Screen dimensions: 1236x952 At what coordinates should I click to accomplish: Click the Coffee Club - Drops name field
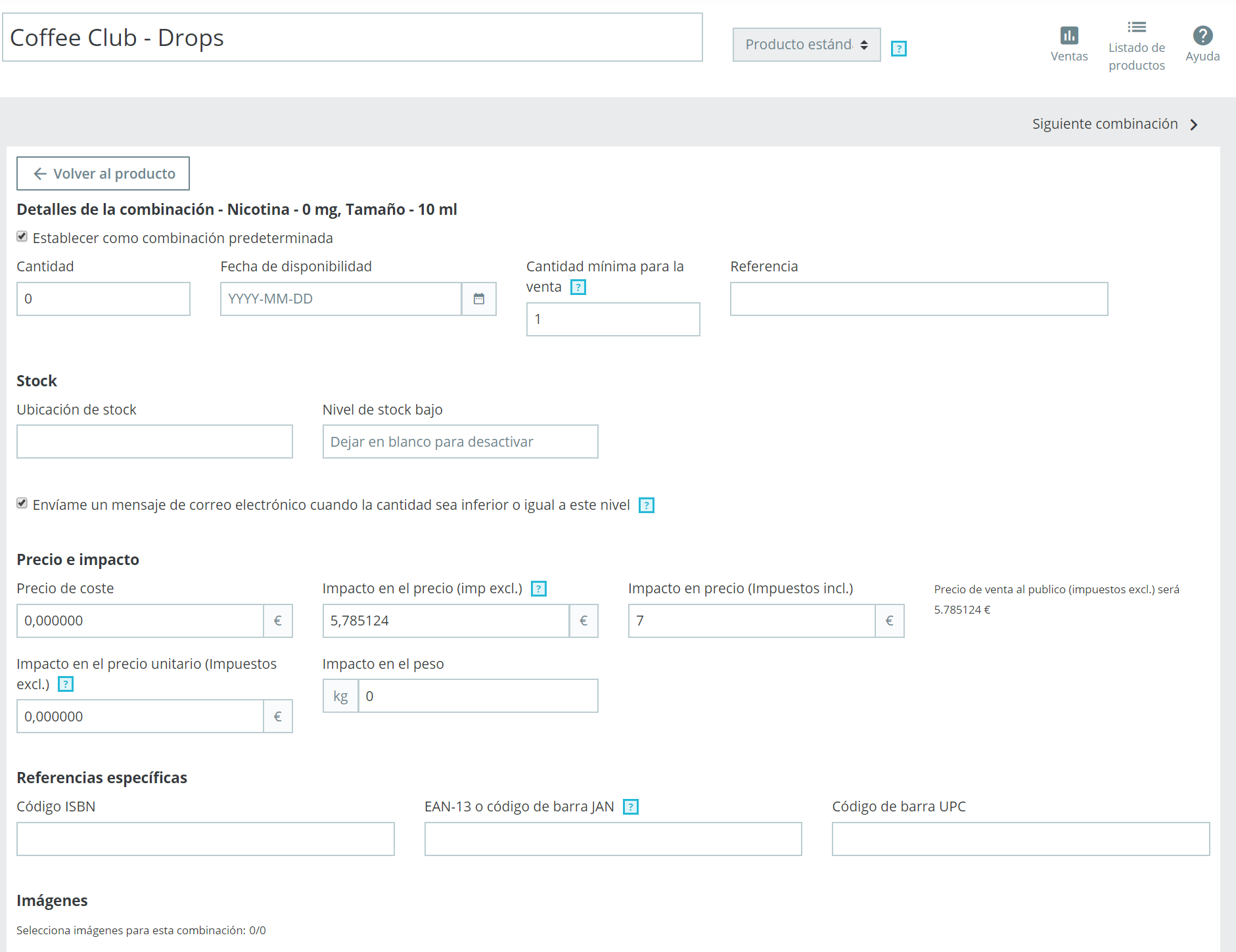pyautogui.click(x=352, y=37)
